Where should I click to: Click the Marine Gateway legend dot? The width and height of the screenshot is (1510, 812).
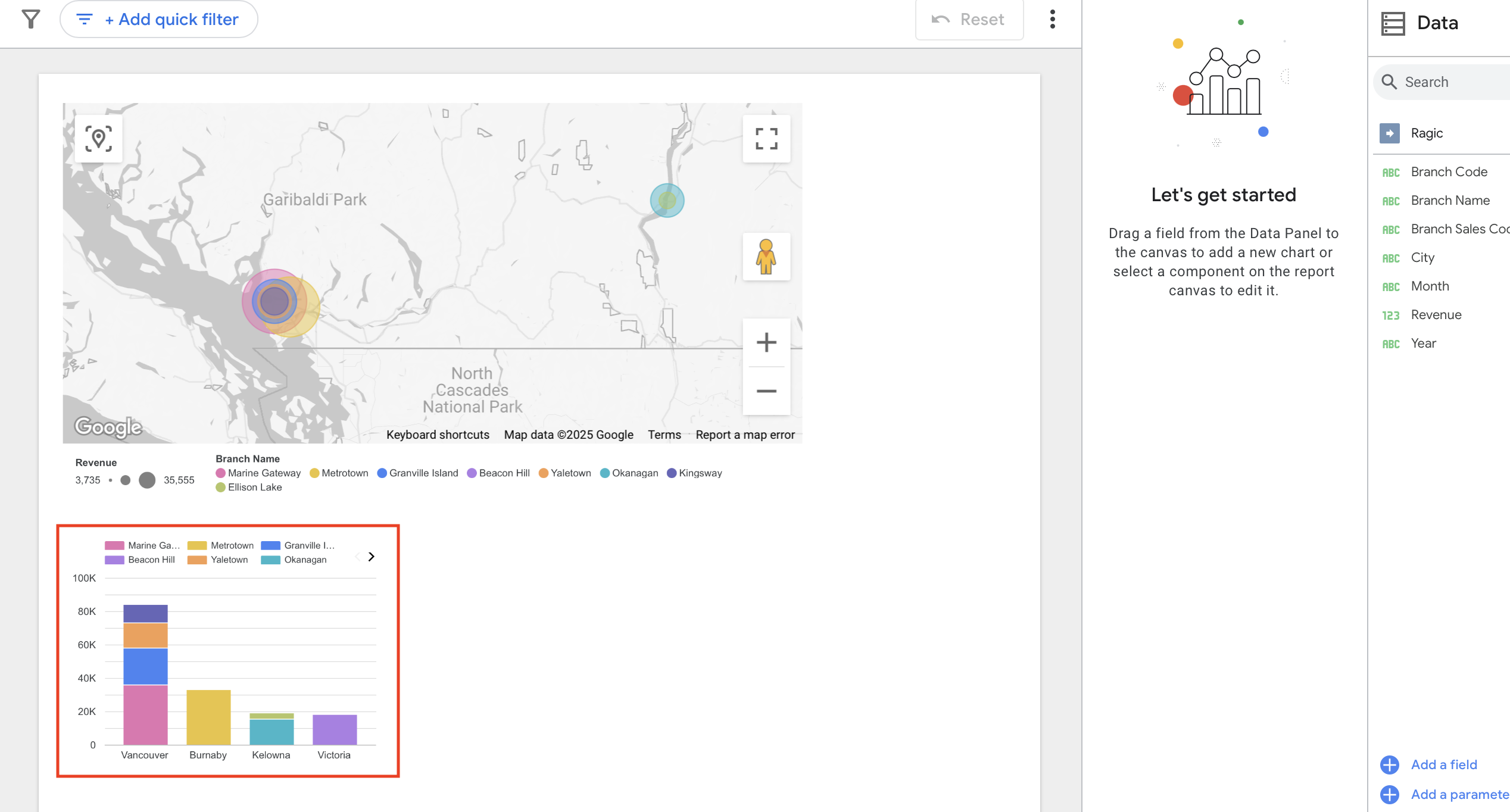(220, 473)
